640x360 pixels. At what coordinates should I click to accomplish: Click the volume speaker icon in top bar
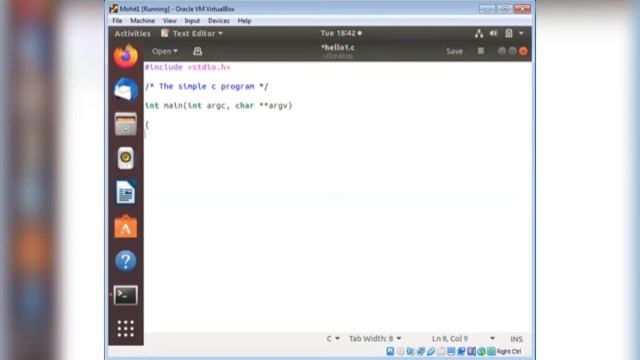(x=493, y=33)
